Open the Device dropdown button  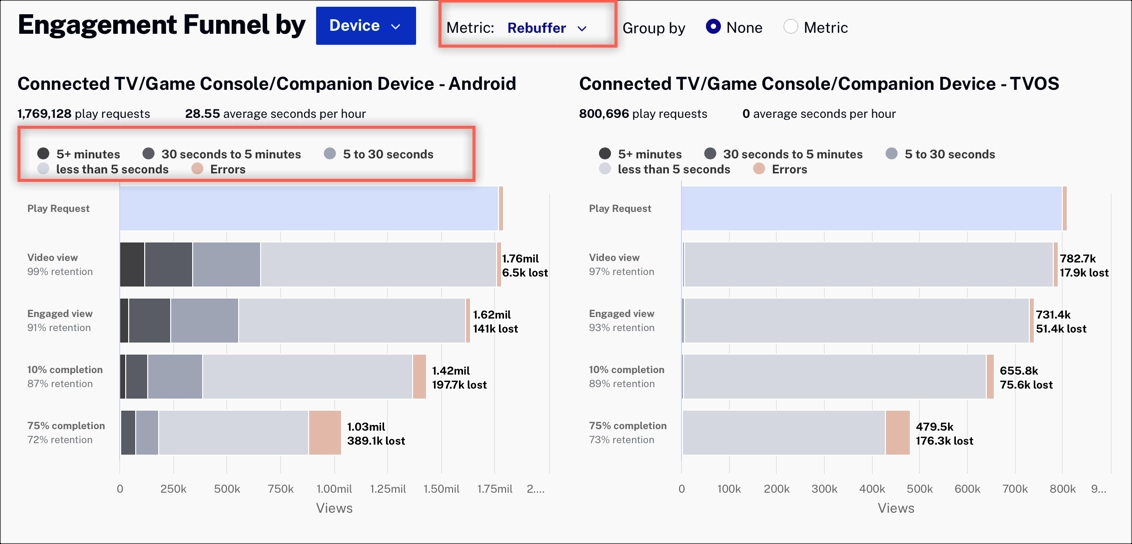(x=365, y=27)
